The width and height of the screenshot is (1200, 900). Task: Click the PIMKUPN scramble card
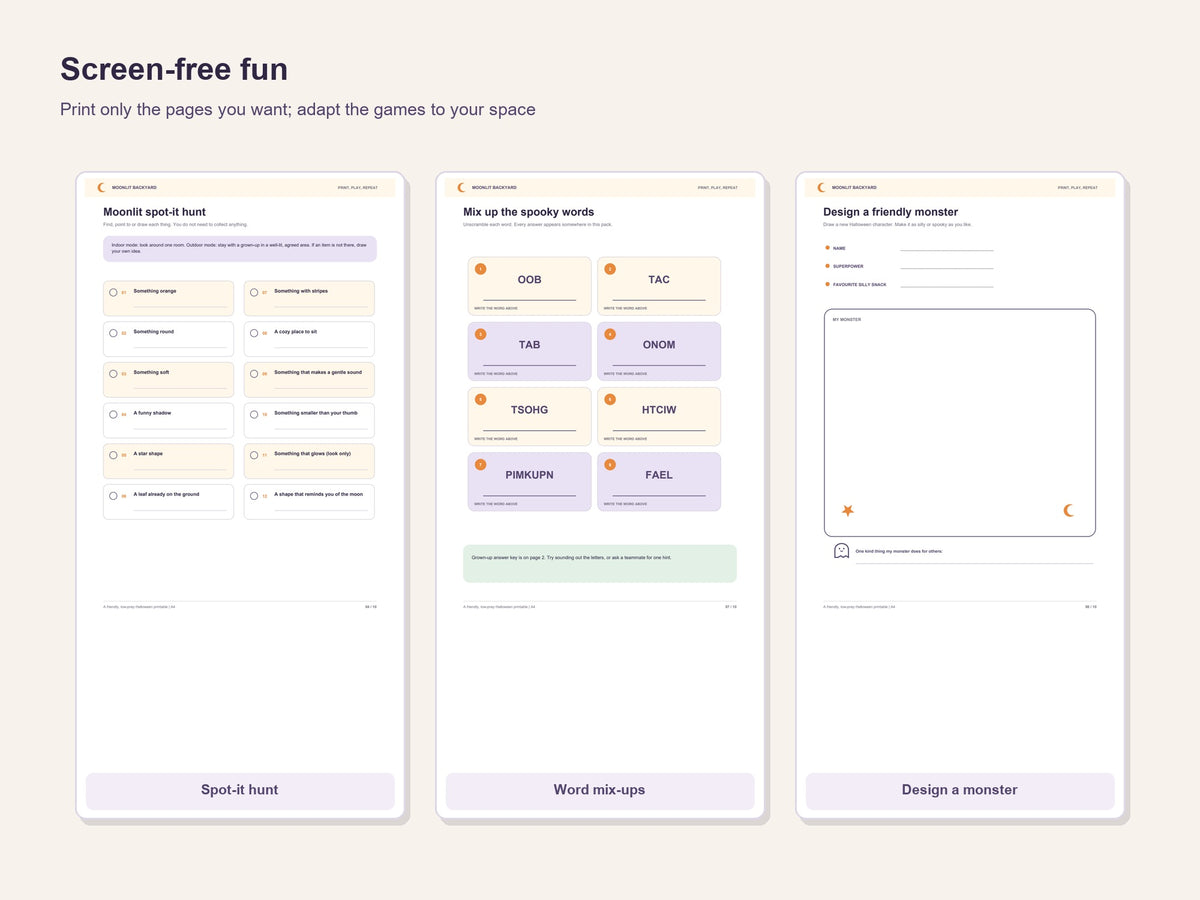(x=530, y=482)
